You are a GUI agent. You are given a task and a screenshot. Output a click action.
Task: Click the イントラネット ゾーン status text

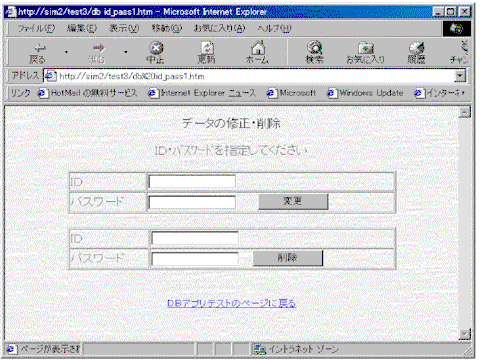point(304,349)
